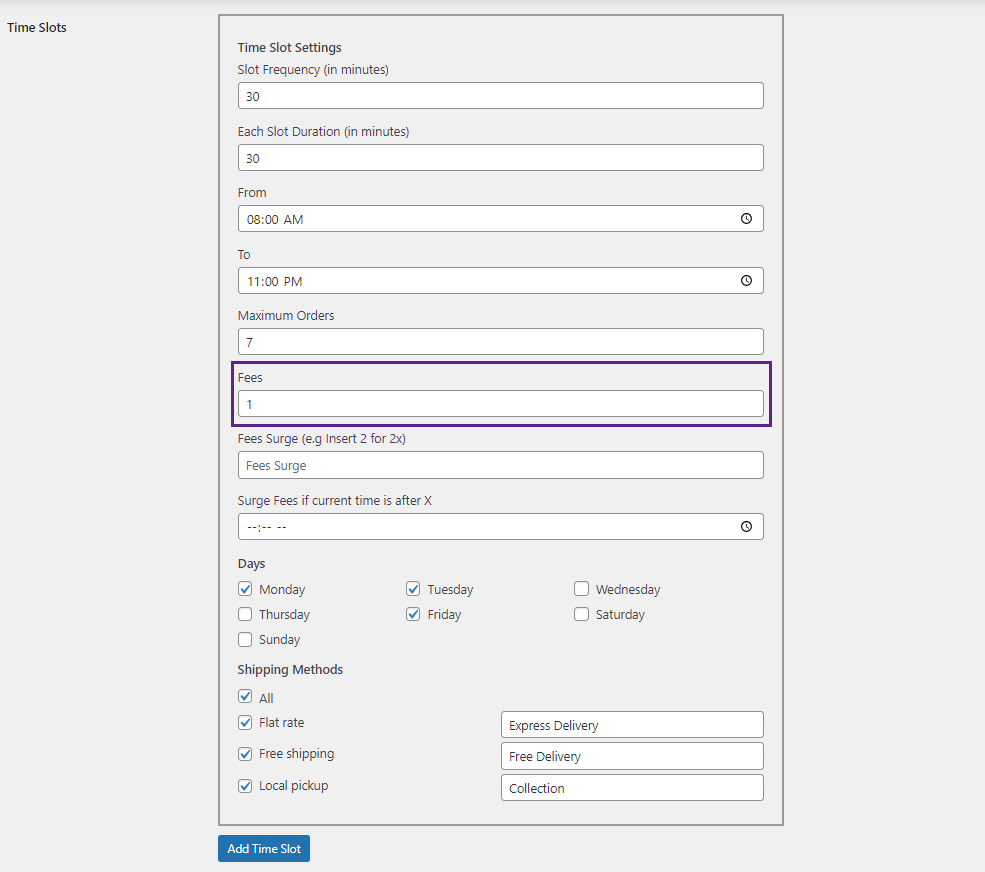Focus the Slot Frequency input field
This screenshot has width=985, height=872.
pos(501,95)
